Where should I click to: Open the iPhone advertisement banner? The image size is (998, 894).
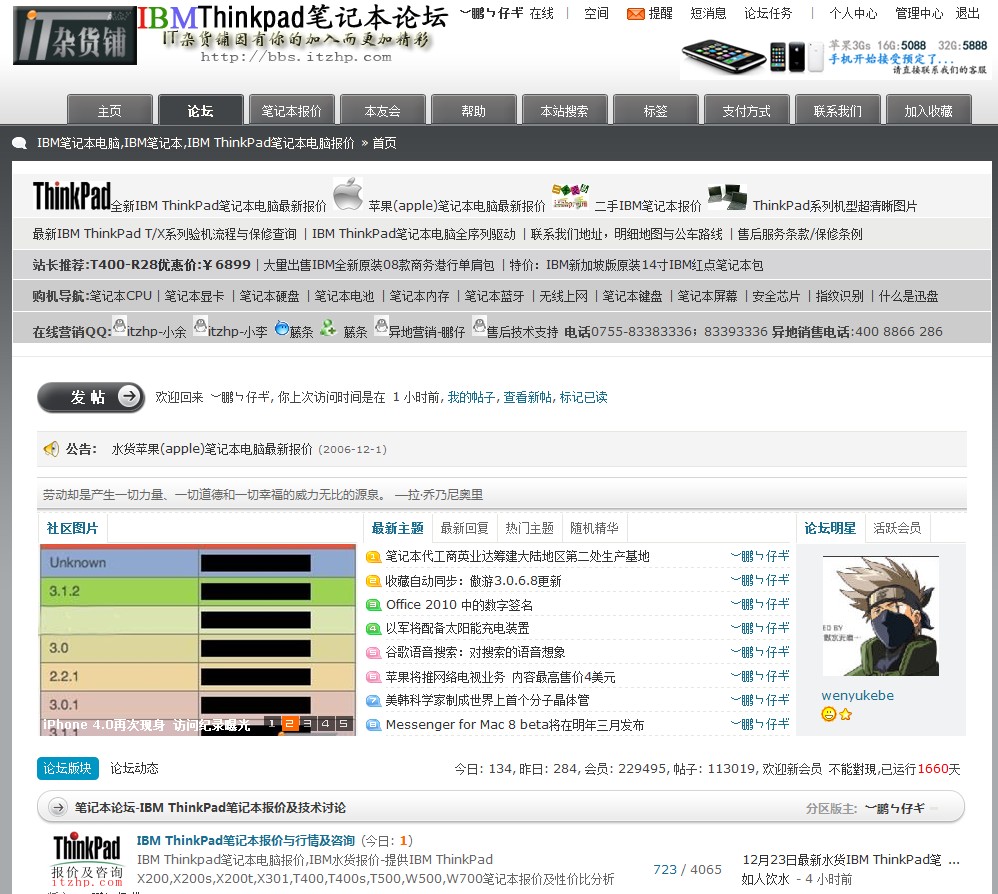tap(834, 57)
